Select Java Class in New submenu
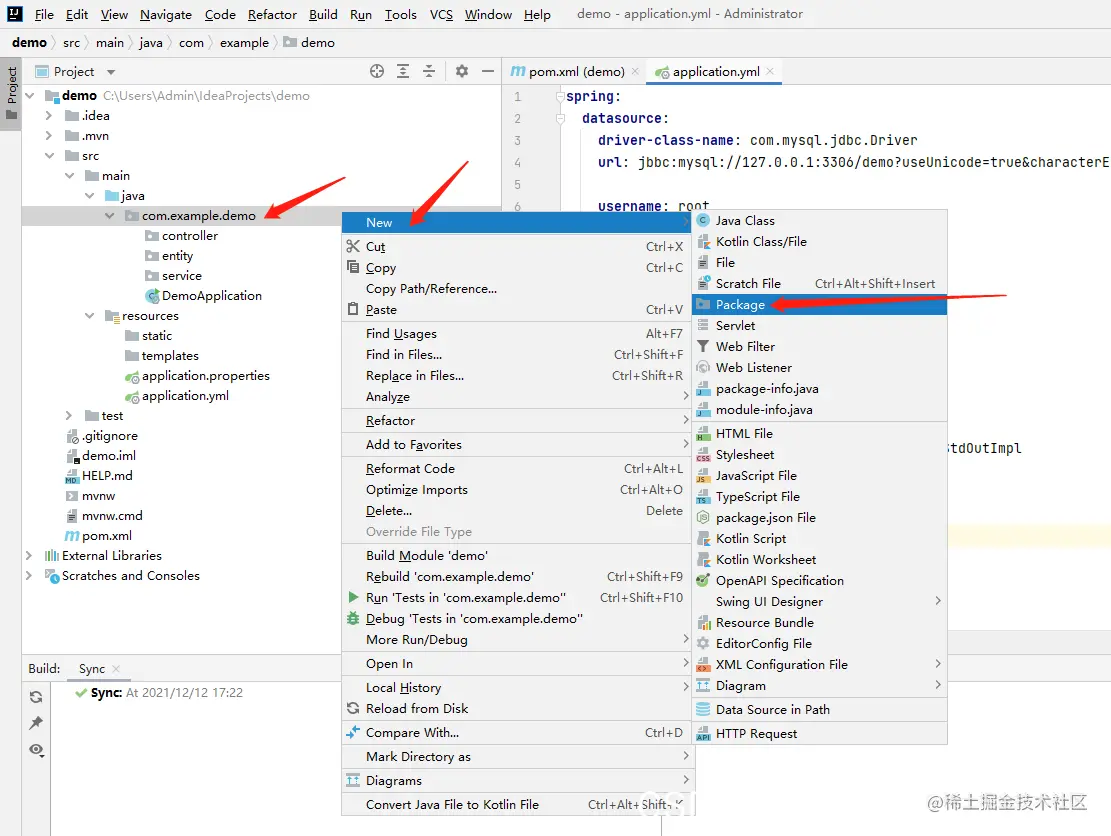This screenshot has width=1111, height=836. pos(819,220)
